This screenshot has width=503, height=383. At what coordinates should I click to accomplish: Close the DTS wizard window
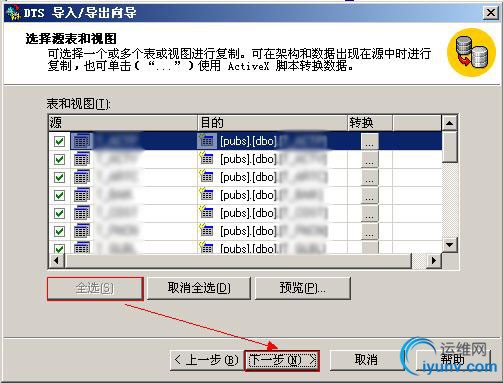pyautogui.click(x=491, y=13)
